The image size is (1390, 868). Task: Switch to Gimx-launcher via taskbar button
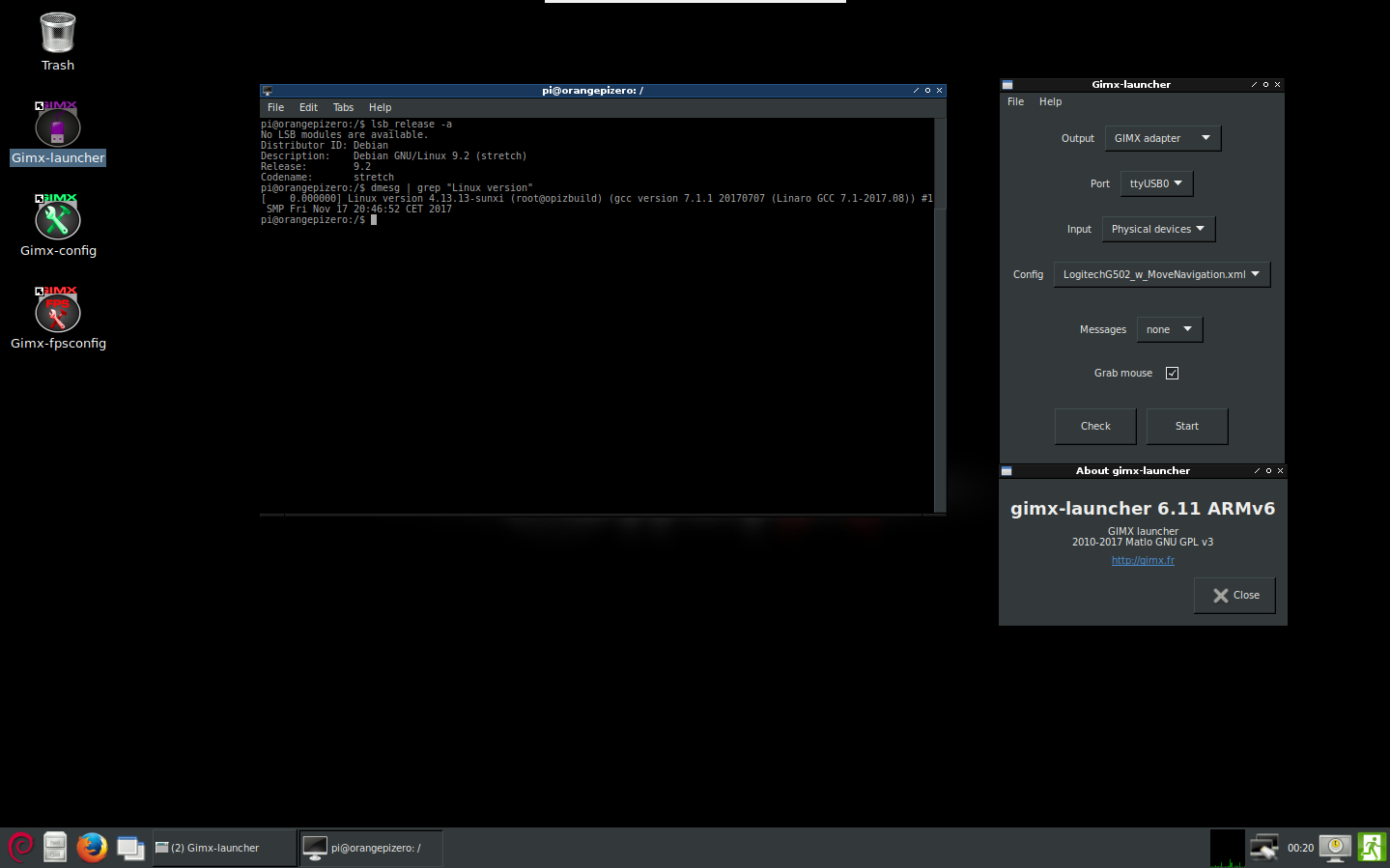click(x=224, y=848)
